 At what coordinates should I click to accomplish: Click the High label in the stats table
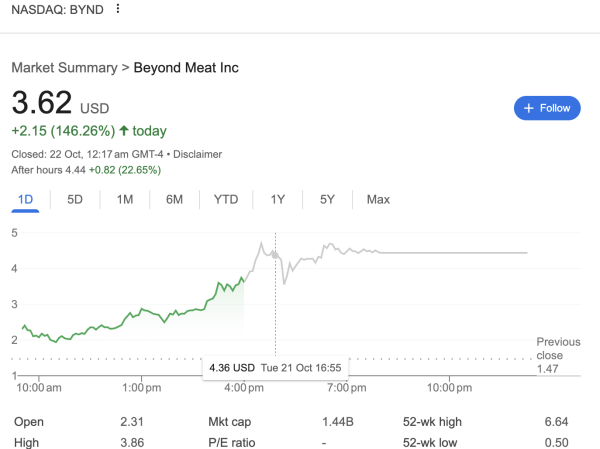26,442
